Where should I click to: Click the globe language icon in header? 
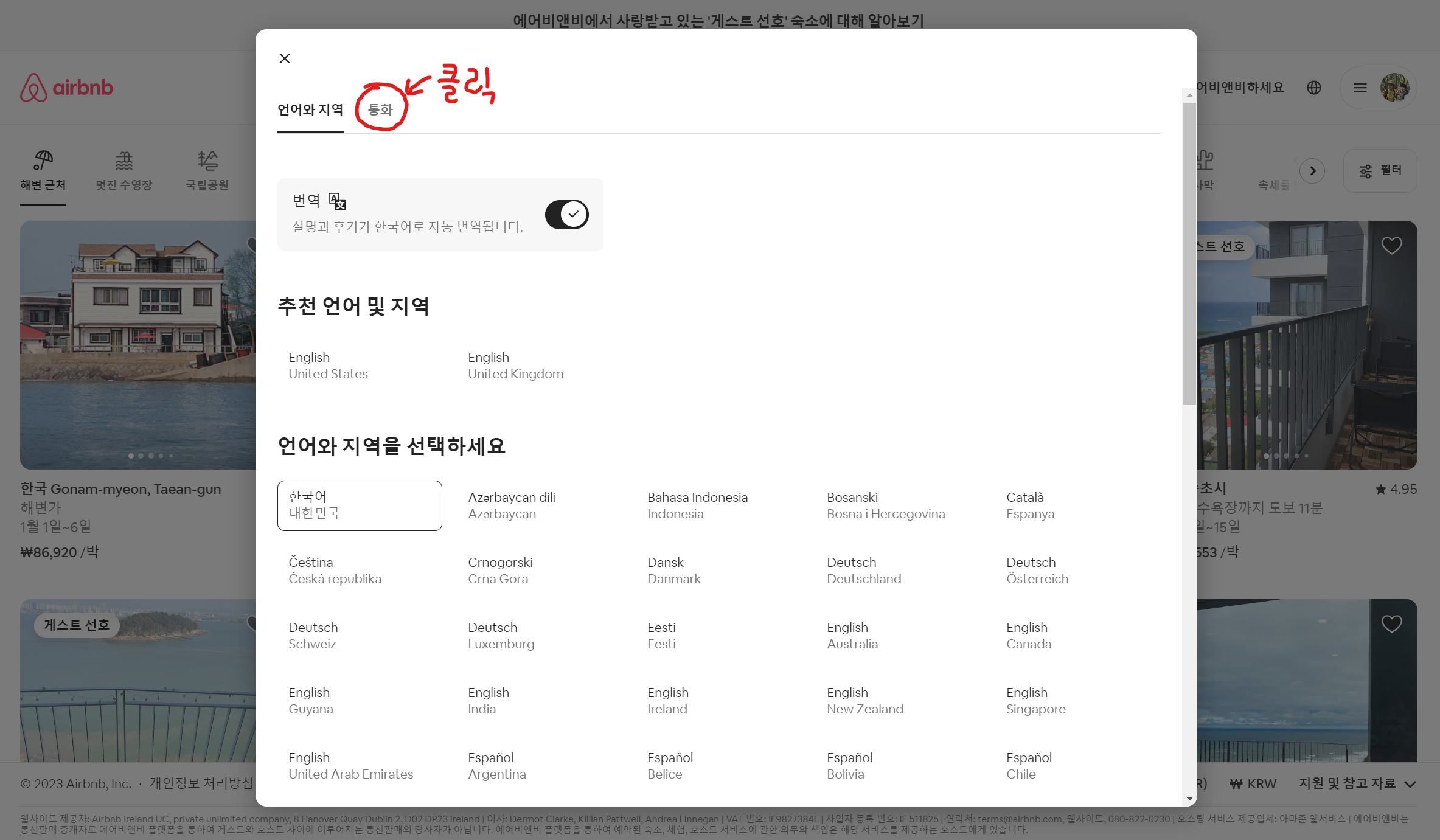point(1314,88)
